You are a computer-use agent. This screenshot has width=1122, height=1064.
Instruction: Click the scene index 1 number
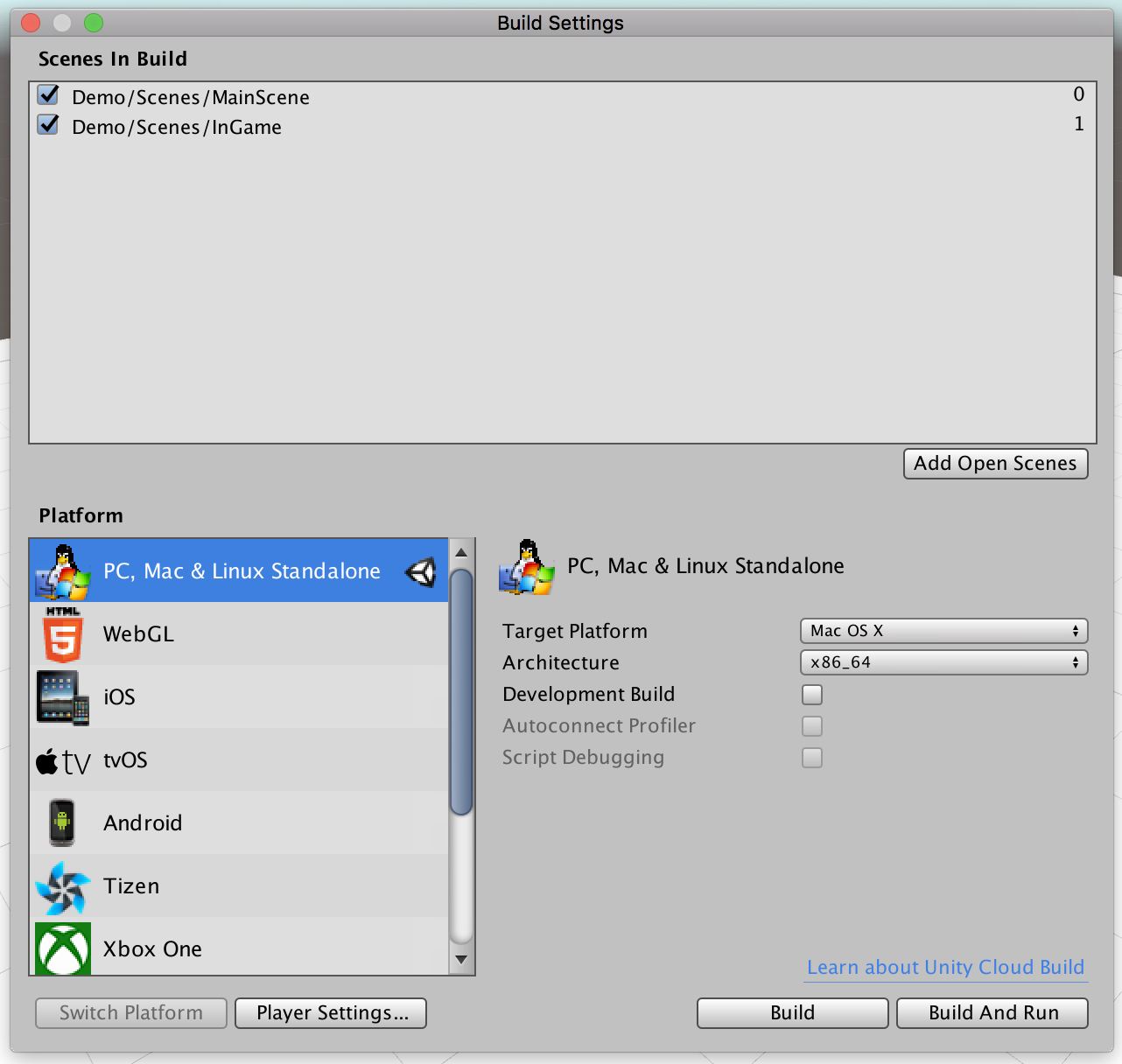(1079, 124)
